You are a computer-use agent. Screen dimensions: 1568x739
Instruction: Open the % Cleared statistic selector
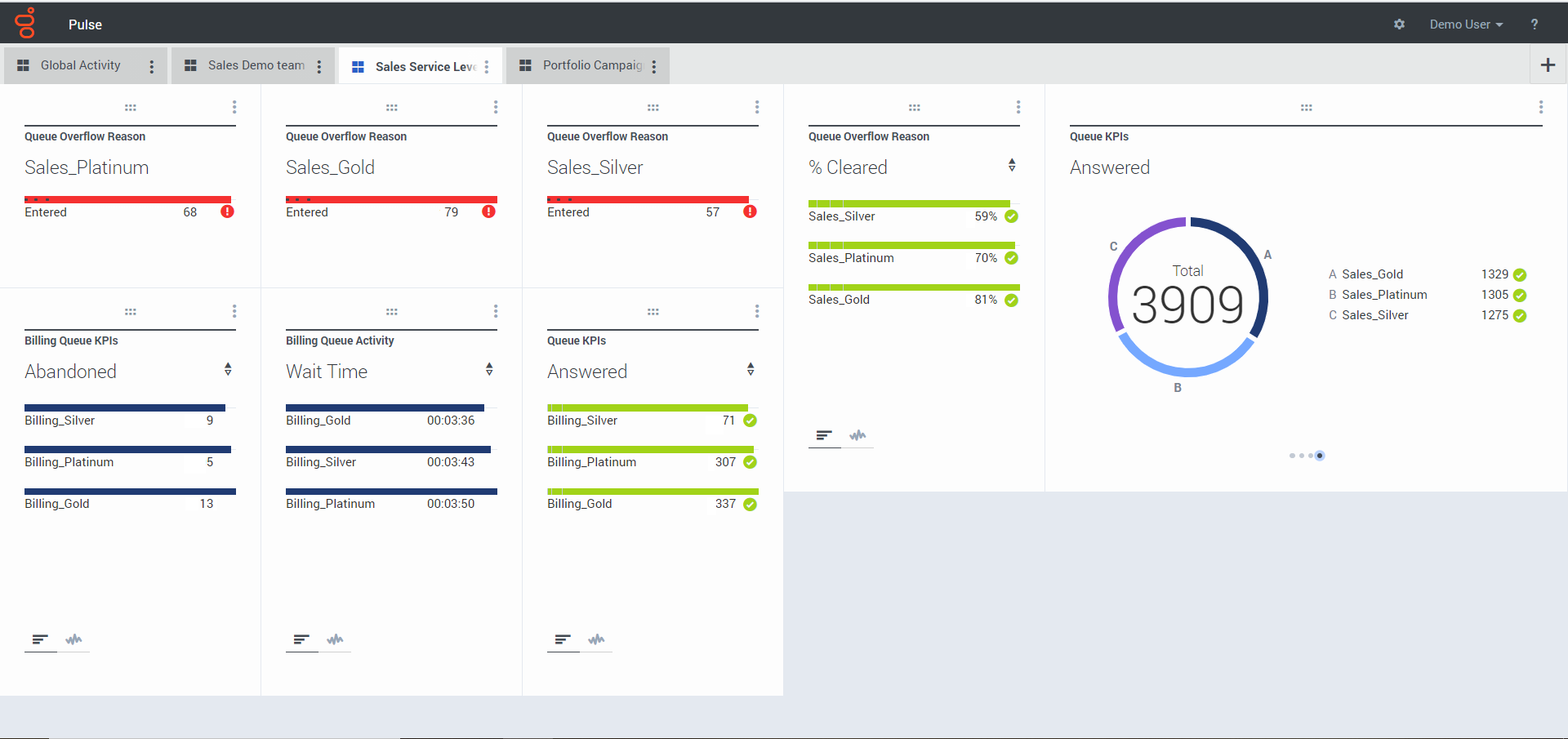click(x=1012, y=166)
